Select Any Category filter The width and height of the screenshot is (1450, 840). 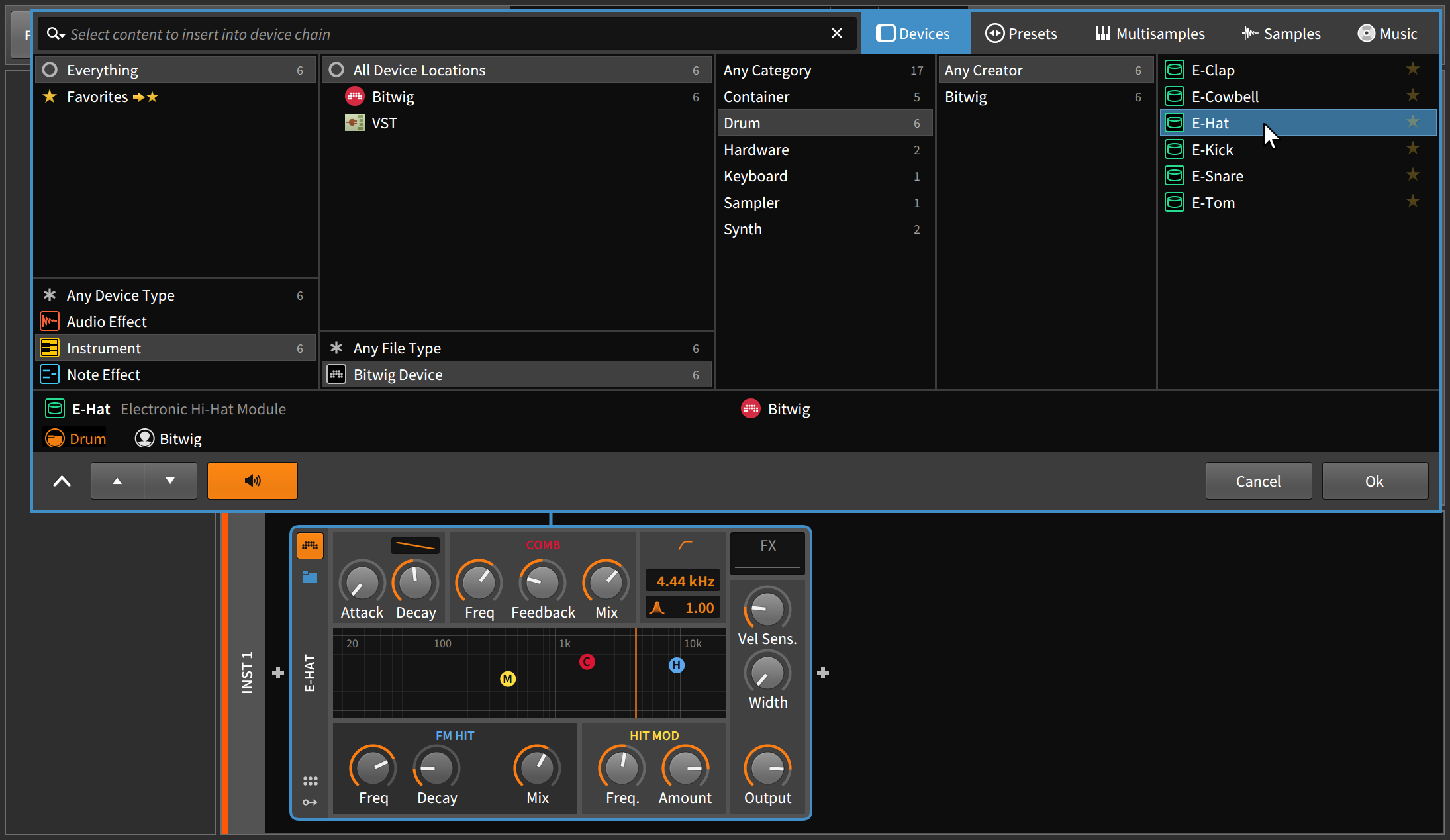824,70
